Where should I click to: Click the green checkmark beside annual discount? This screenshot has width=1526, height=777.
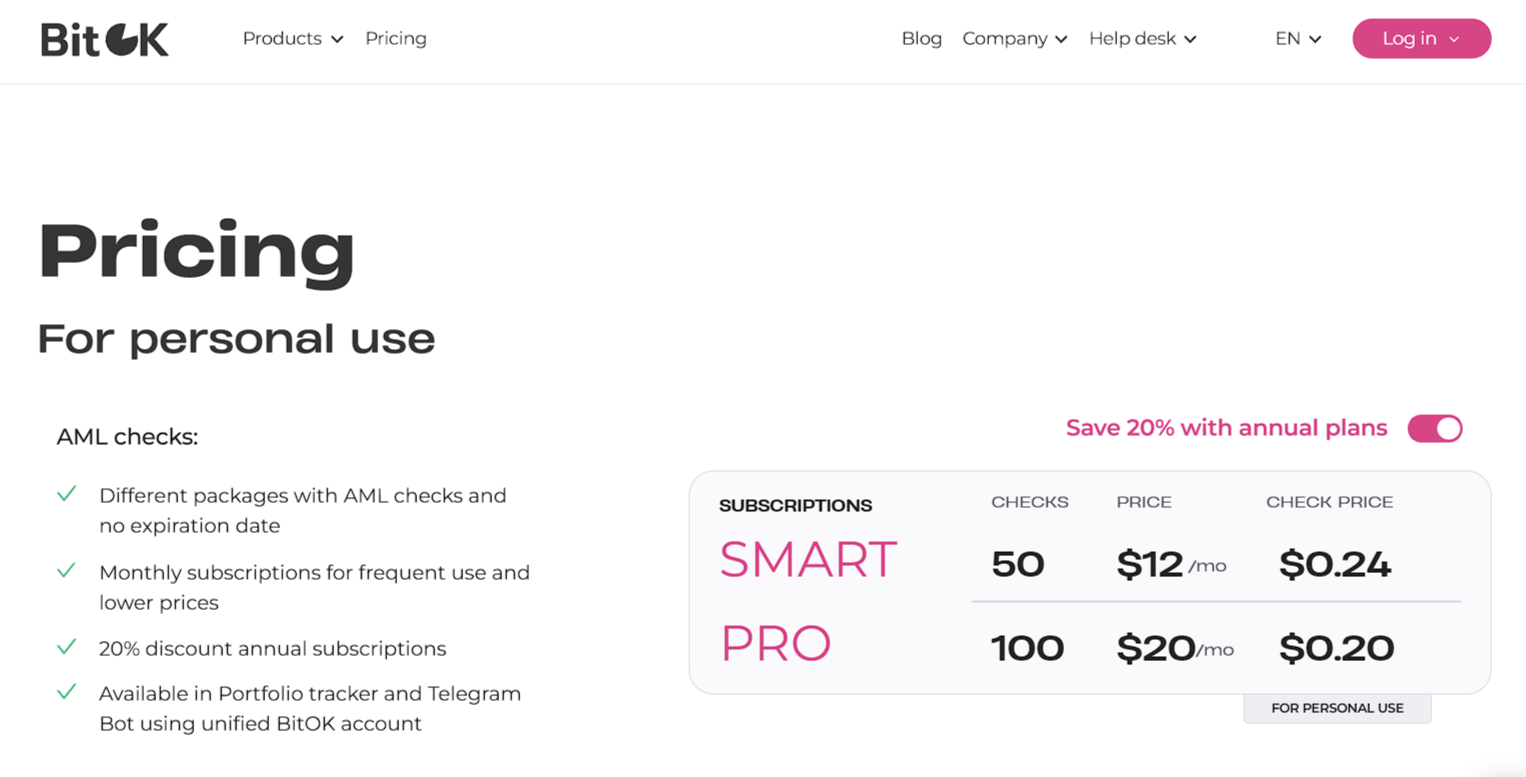coord(68,646)
